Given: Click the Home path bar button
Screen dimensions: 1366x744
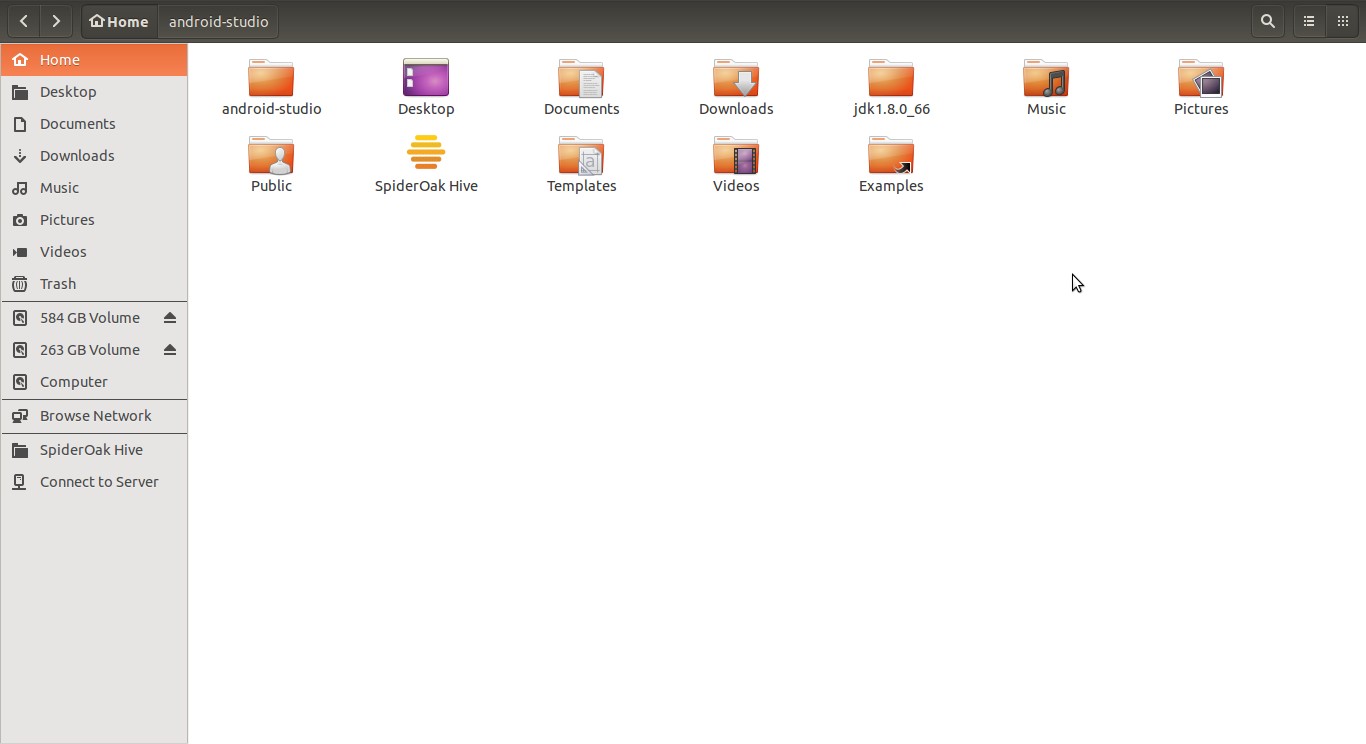Looking at the screenshot, I should [120, 21].
